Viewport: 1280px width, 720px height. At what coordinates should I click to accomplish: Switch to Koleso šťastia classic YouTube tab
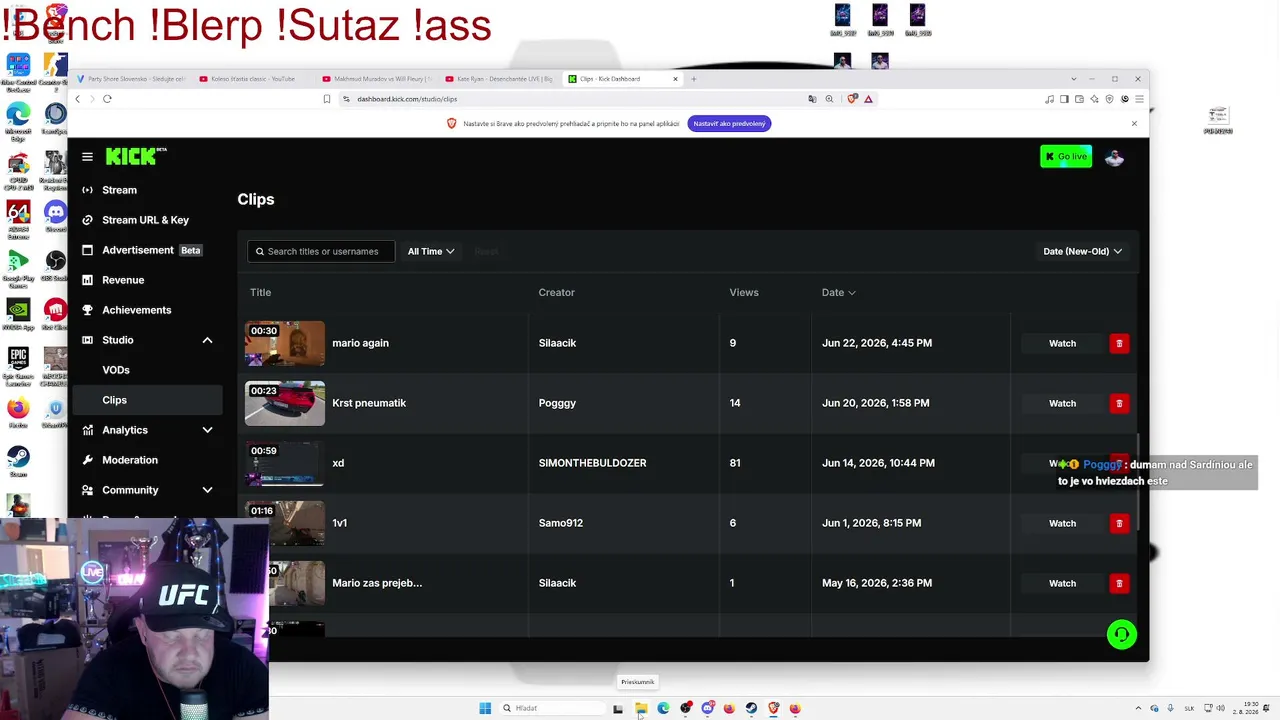pyautogui.click(x=253, y=79)
